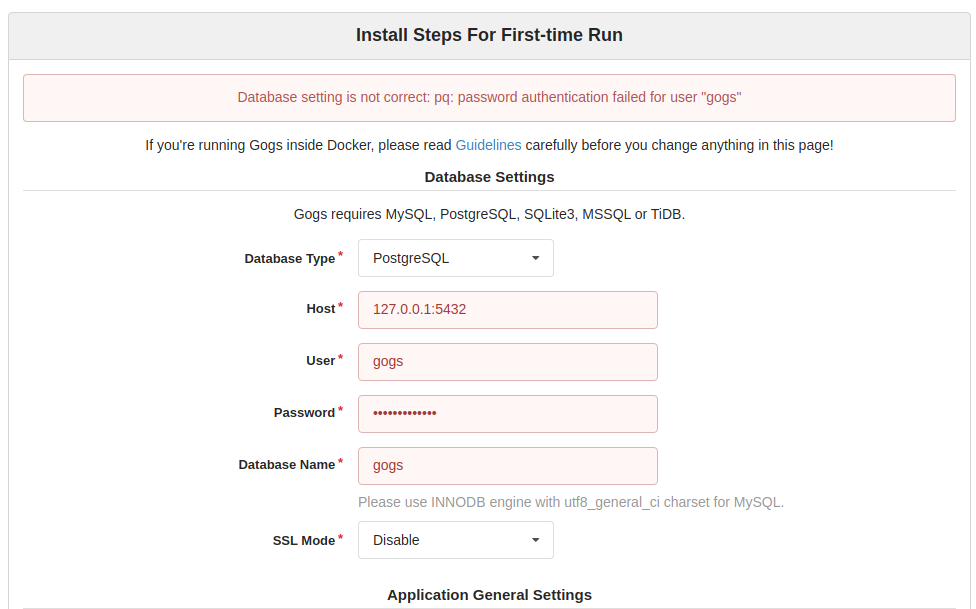The height and width of the screenshot is (609, 976).
Task: Open the Guidelines link
Action: click(x=488, y=145)
